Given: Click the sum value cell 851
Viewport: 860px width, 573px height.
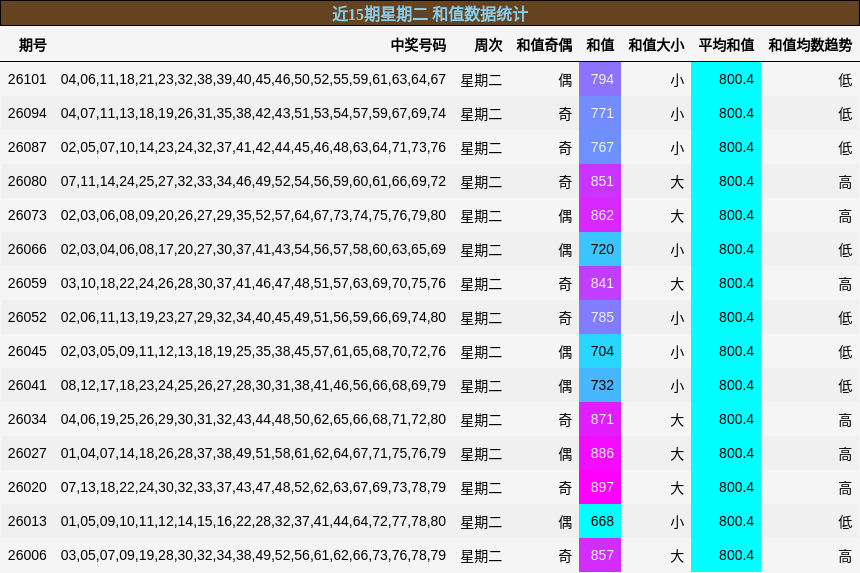Looking at the screenshot, I should point(600,181).
